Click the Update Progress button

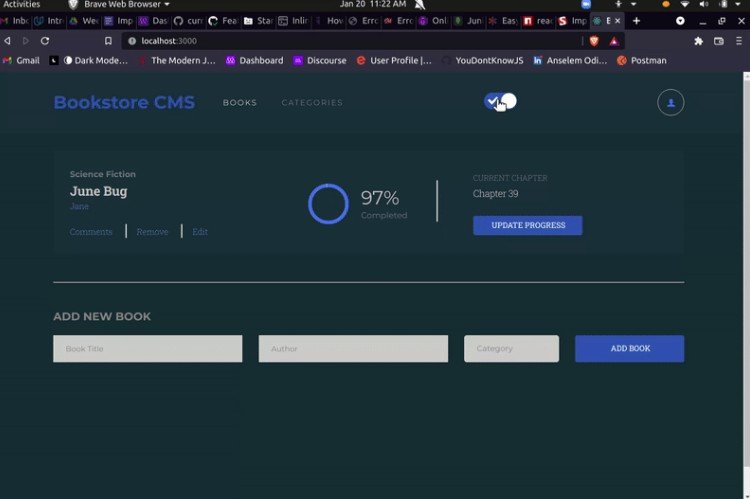tap(527, 225)
